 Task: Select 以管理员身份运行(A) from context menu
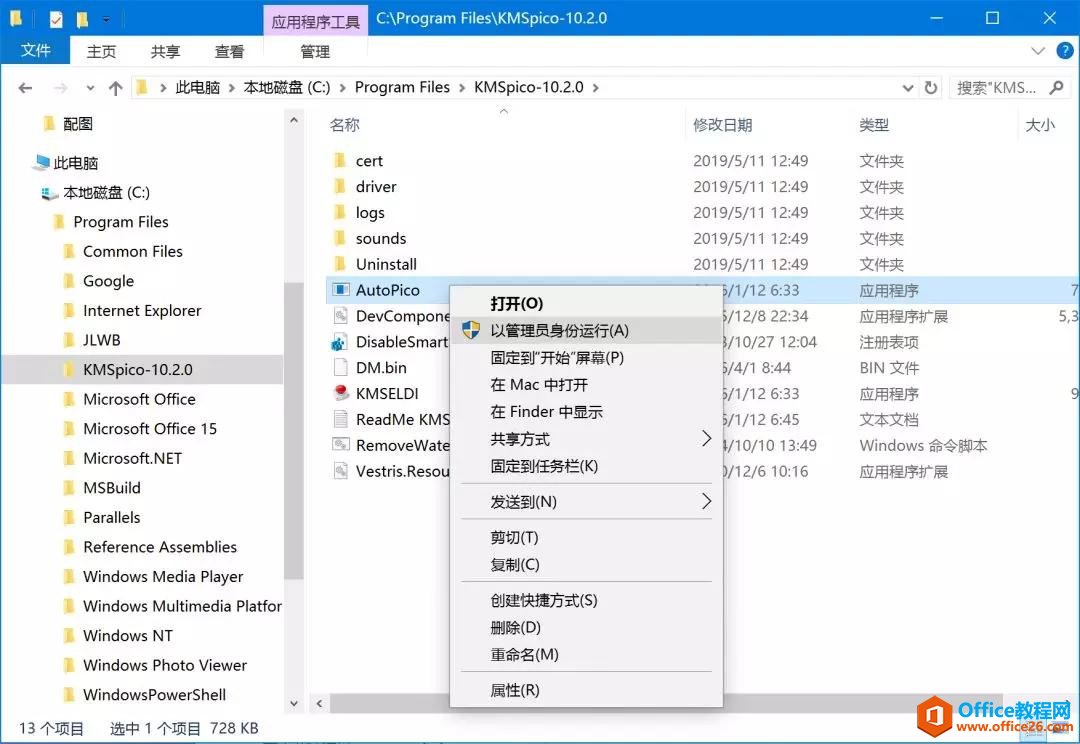tap(559, 331)
